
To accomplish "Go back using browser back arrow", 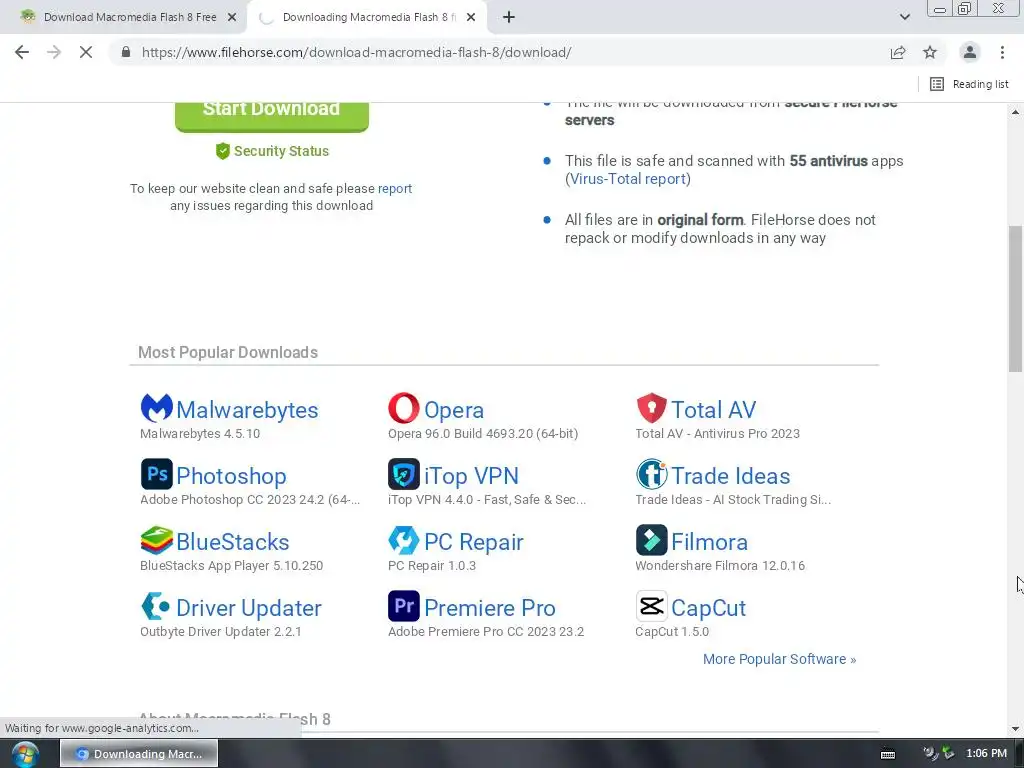I will (22, 52).
